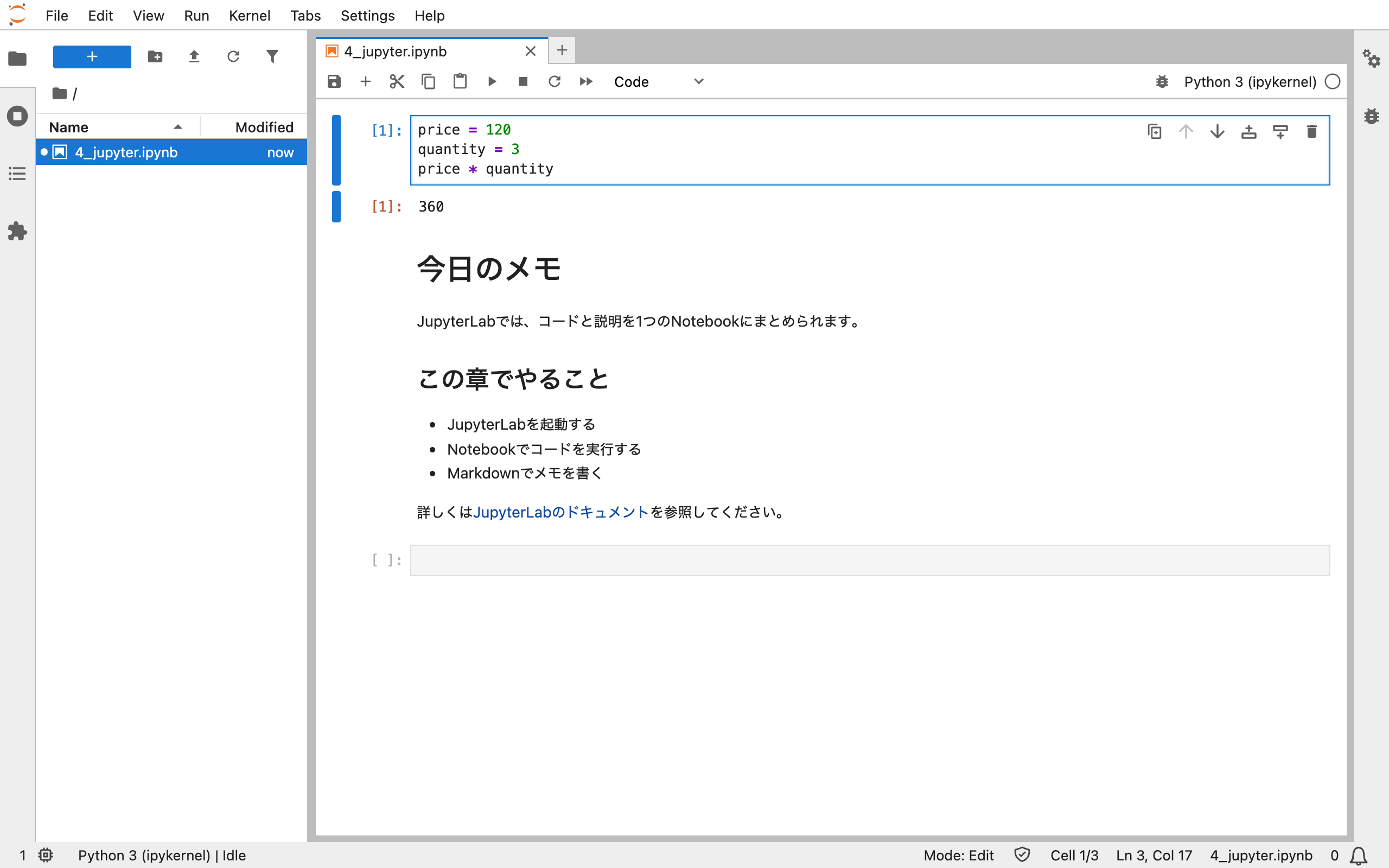Sort files by the Name column header
The width and height of the screenshot is (1389, 868).
click(x=118, y=127)
